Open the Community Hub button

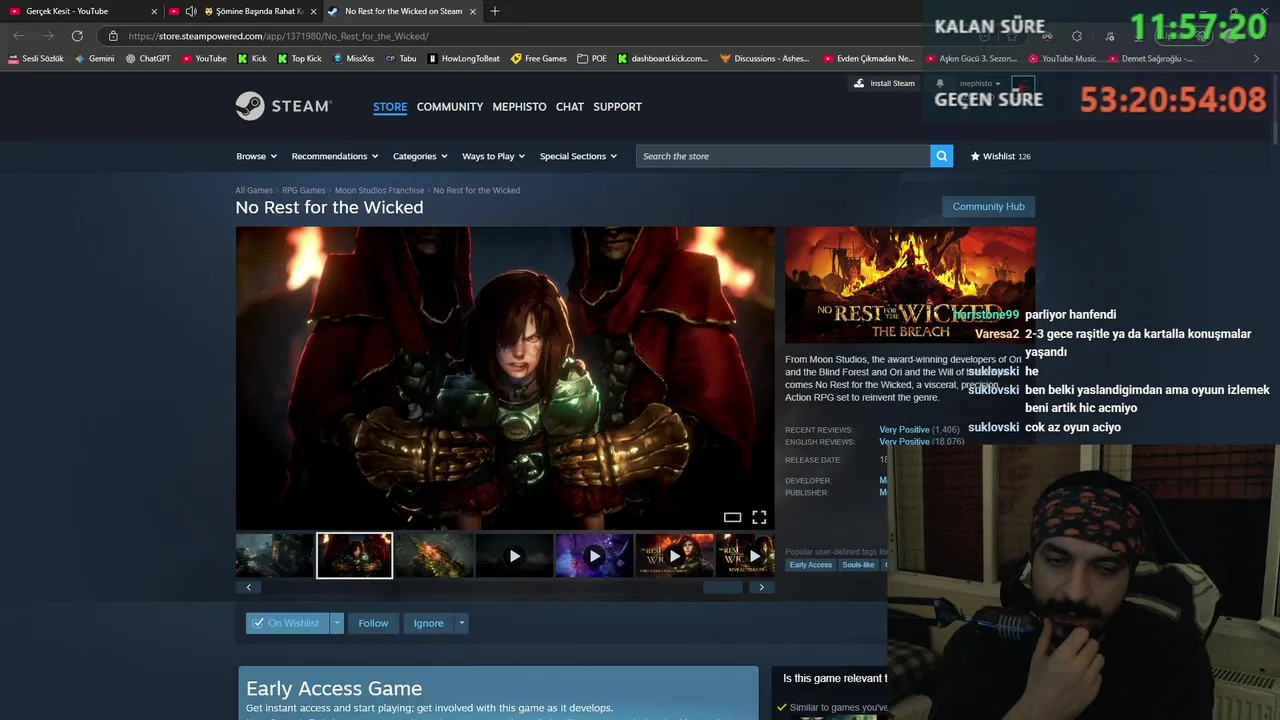(988, 206)
